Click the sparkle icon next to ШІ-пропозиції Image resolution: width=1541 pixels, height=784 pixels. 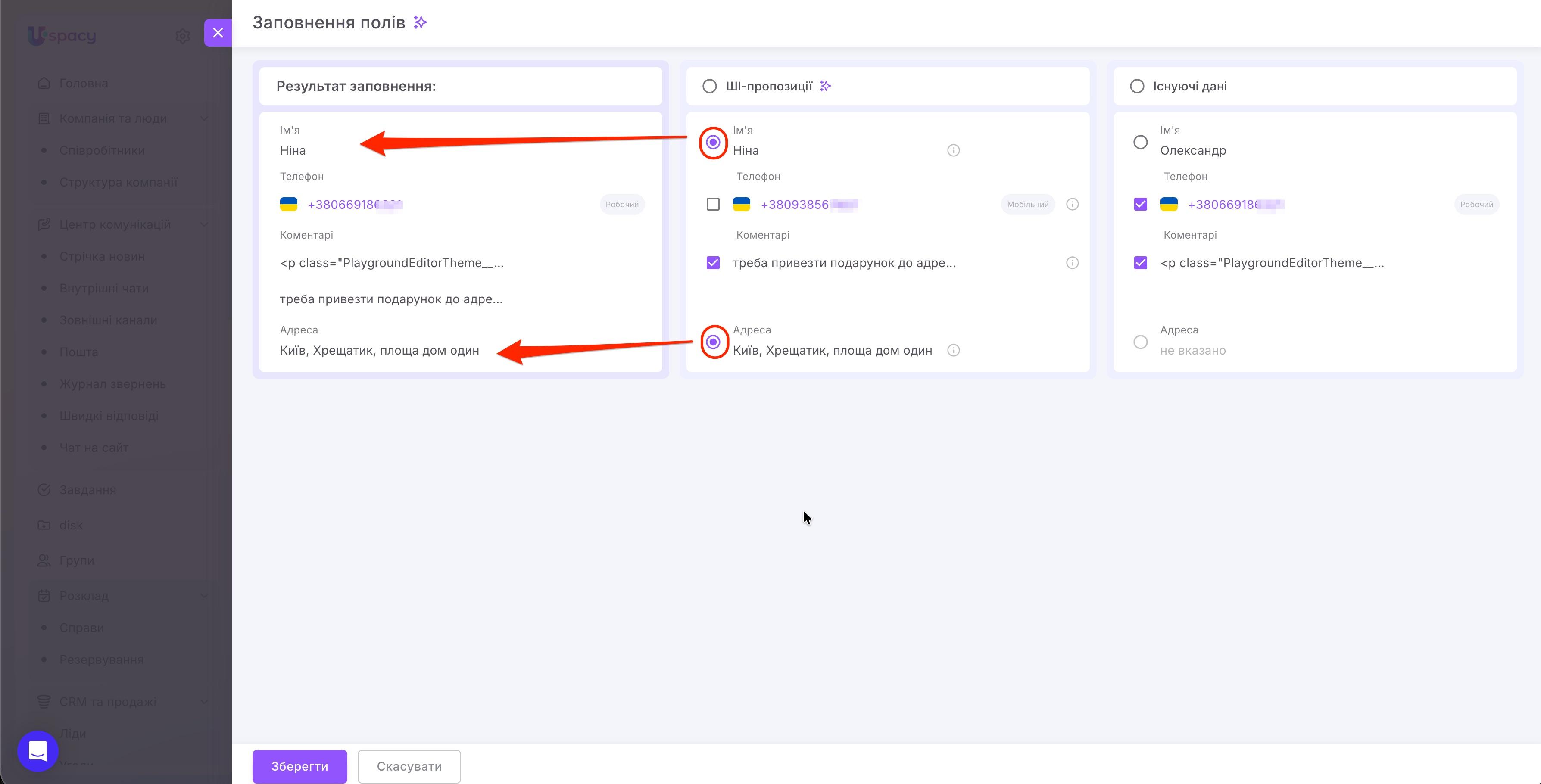pyautogui.click(x=826, y=86)
